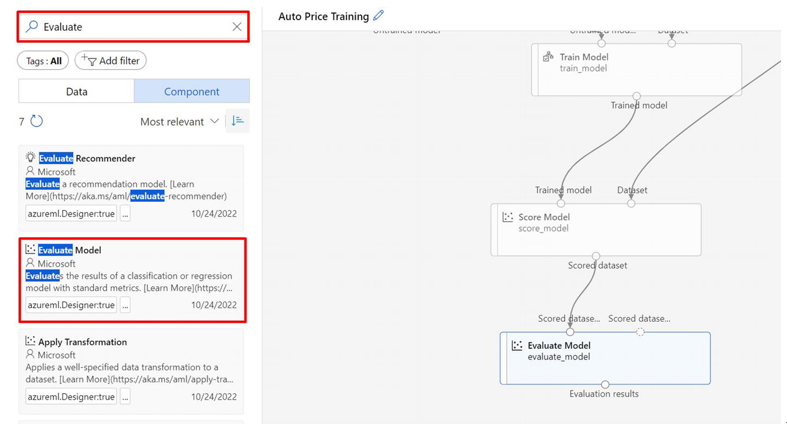The image size is (787, 432).
Task: Expand more tags on Evaluate Model card
Action: pyautogui.click(x=125, y=305)
